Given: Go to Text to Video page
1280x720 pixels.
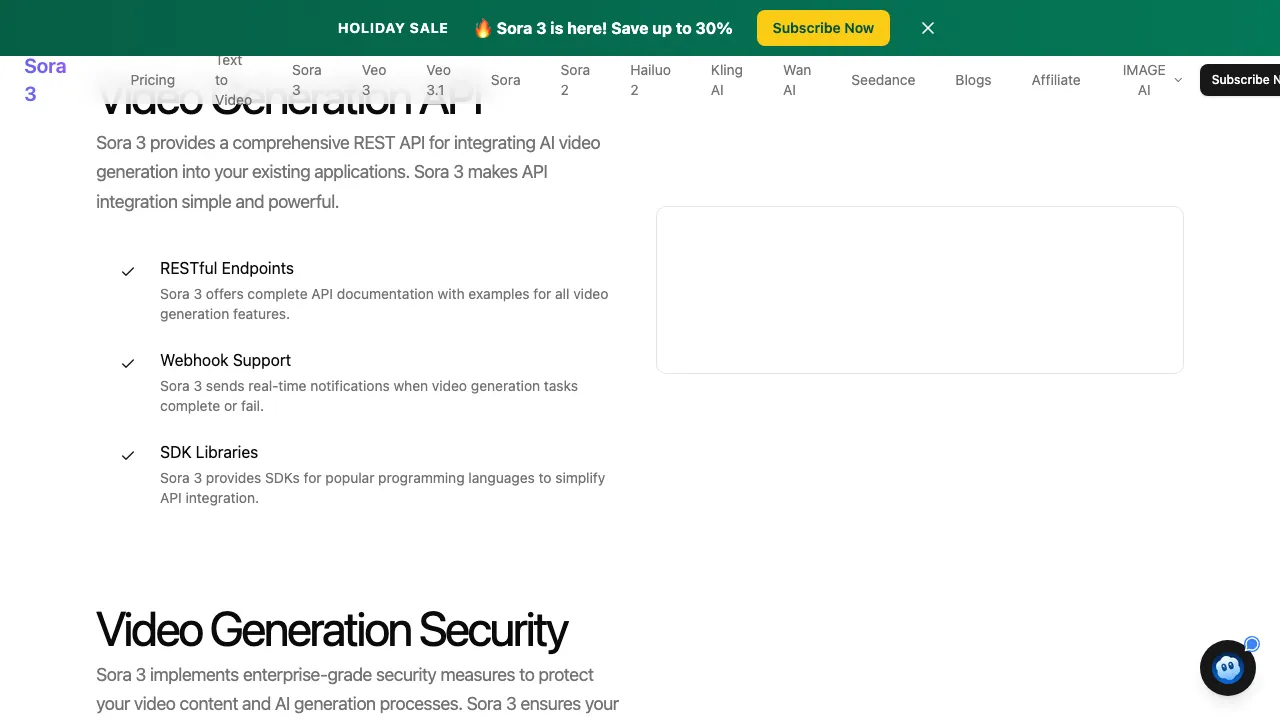Looking at the screenshot, I should point(233,80).
